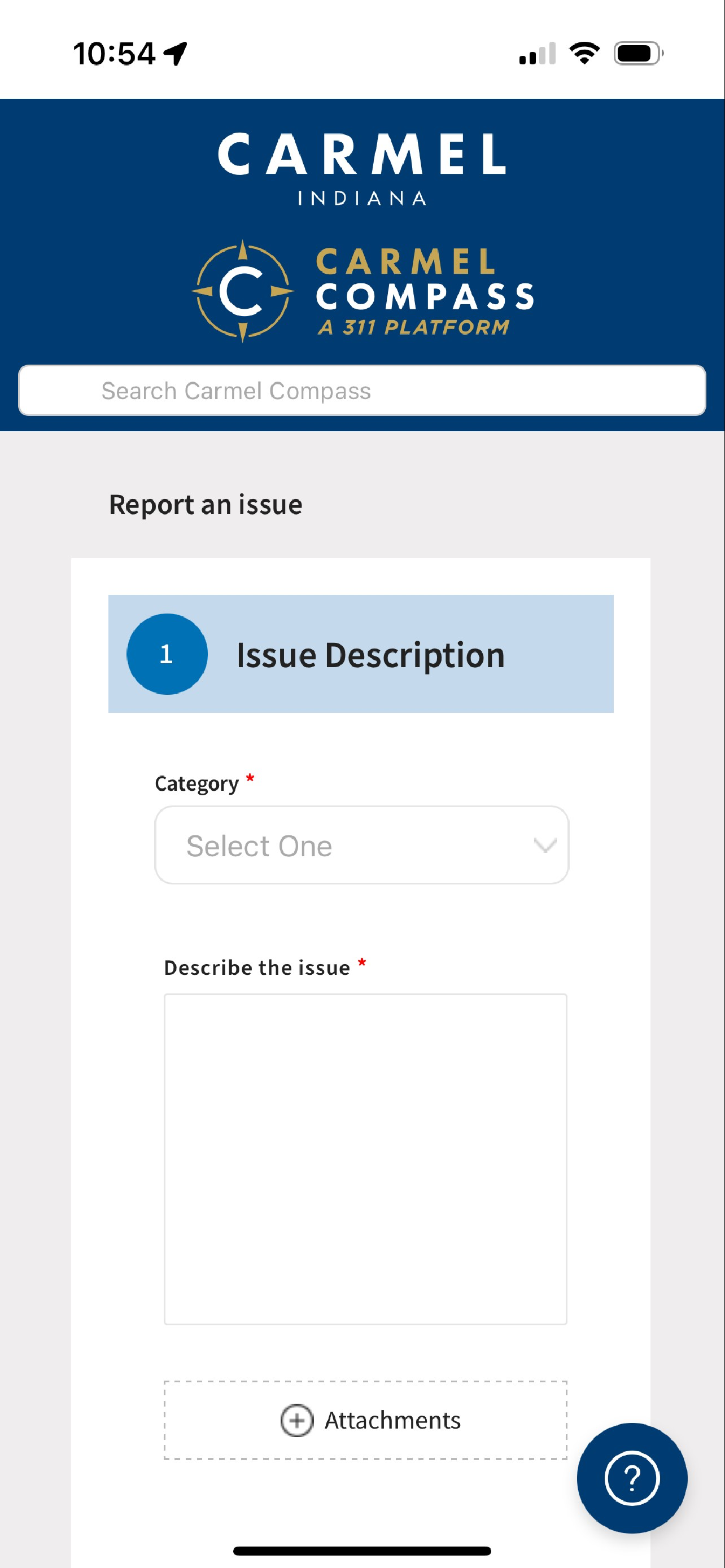This screenshot has height=1568, width=725.
Task: Tap the 'Category' field label
Action: [196, 783]
